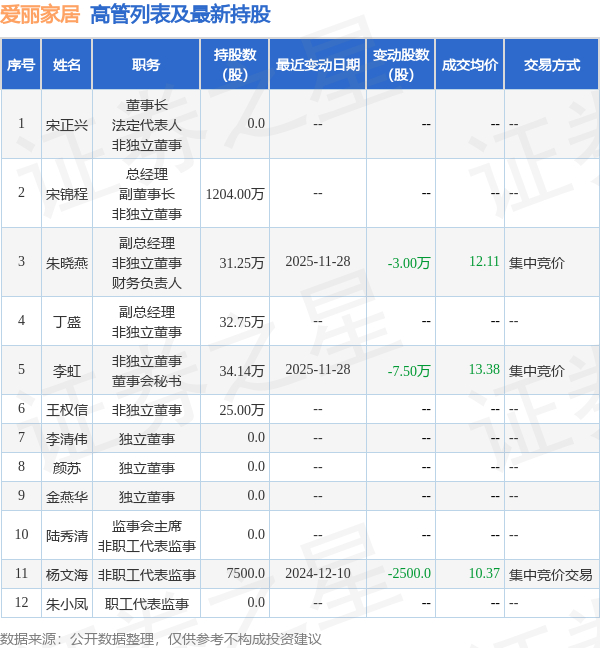Click the change amount -3.00万

pyautogui.click(x=409, y=263)
